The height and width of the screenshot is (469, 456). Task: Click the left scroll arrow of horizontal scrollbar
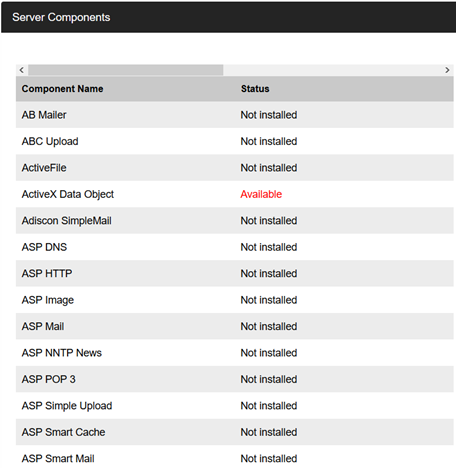(22, 70)
